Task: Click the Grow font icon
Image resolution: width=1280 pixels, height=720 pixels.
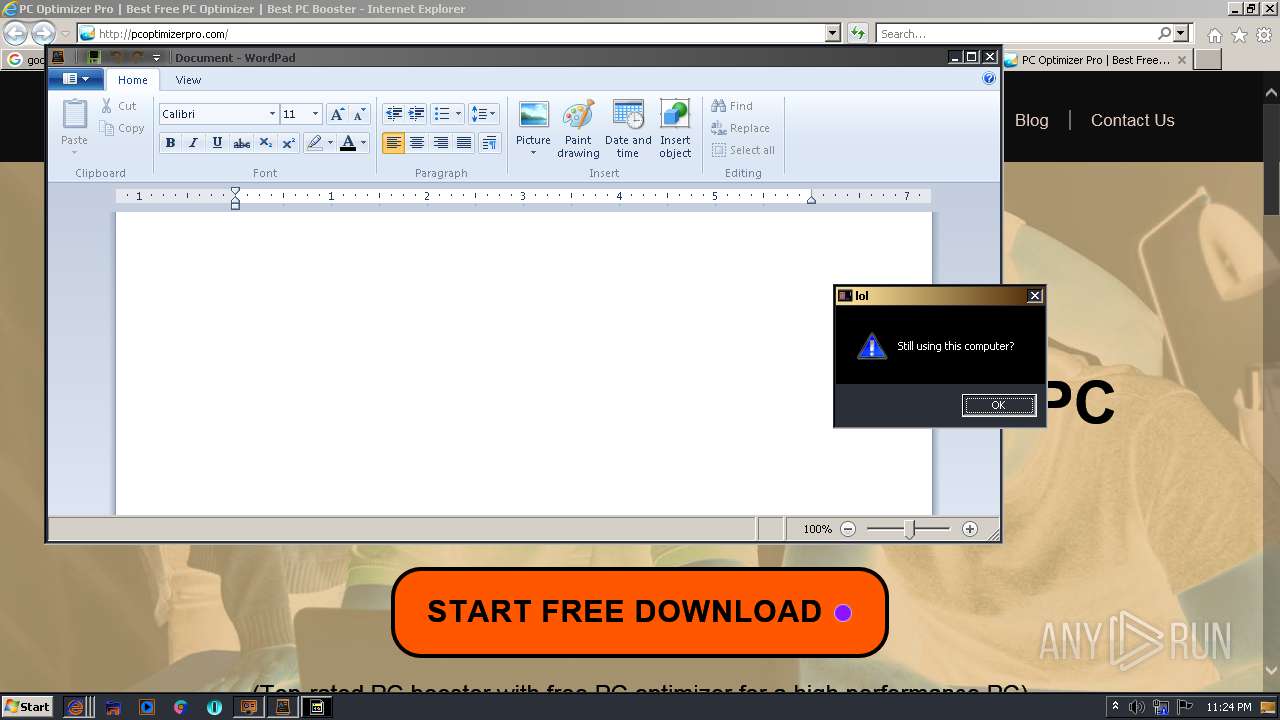Action: [x=338, y=114]
